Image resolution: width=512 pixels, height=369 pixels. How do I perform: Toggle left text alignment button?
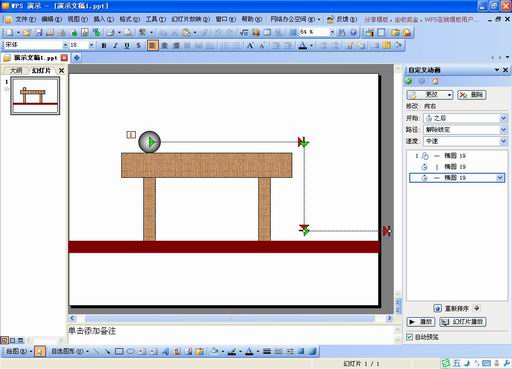[x=153, y=45]
